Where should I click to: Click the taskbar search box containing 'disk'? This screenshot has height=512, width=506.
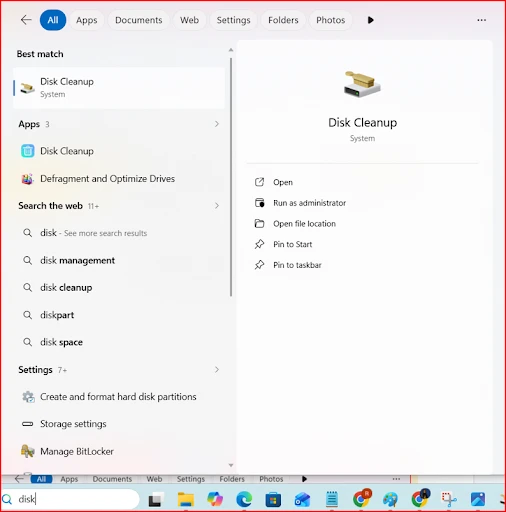pyautogui.click(x=70, y=499)
